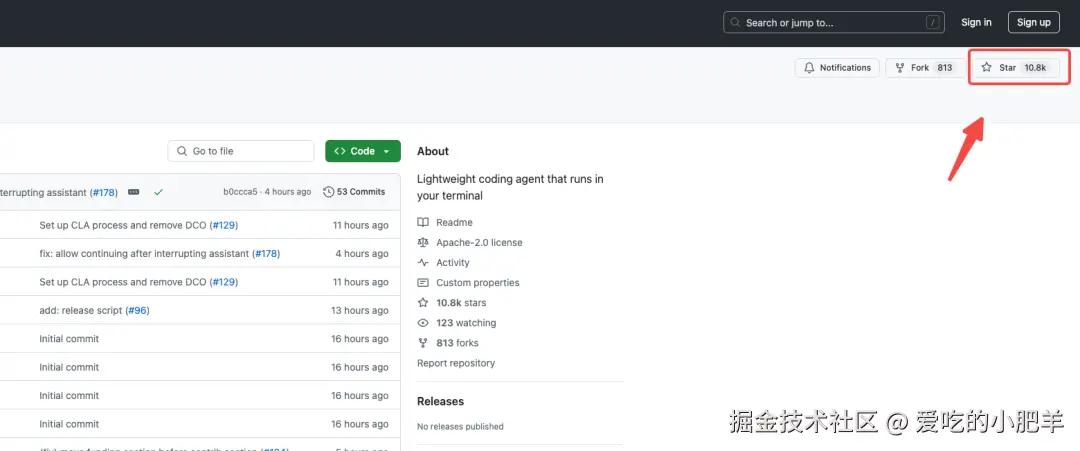Screen dimensions: 1080x451
Task: Click the green check status icon
Action: pos(158,192)
